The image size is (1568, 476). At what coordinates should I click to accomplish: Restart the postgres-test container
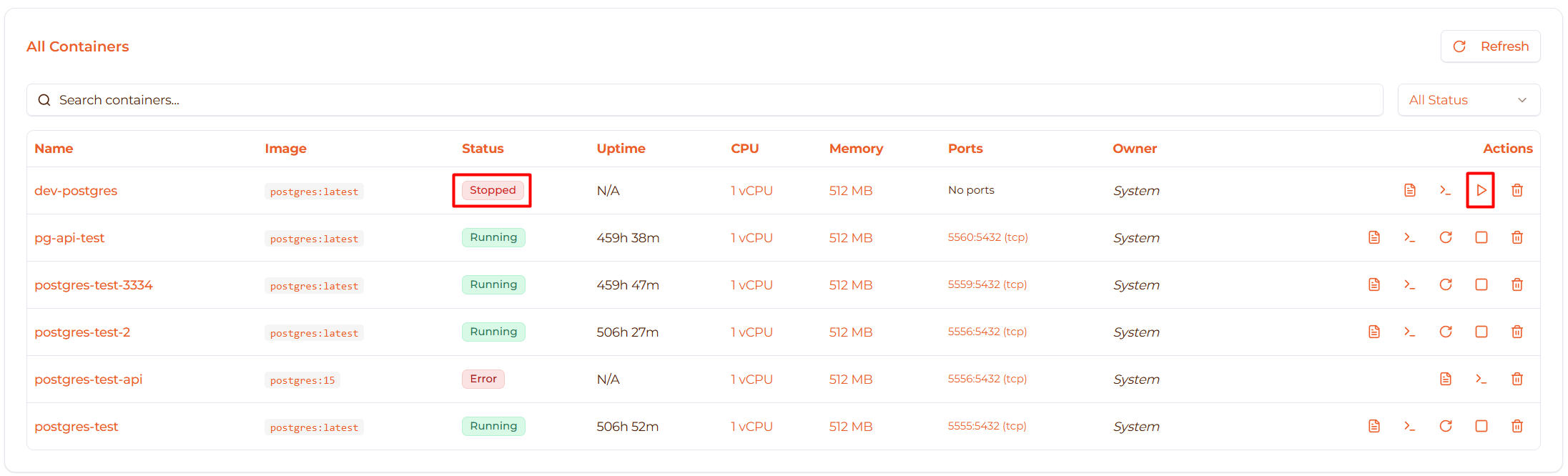[x=1445, y=426]
